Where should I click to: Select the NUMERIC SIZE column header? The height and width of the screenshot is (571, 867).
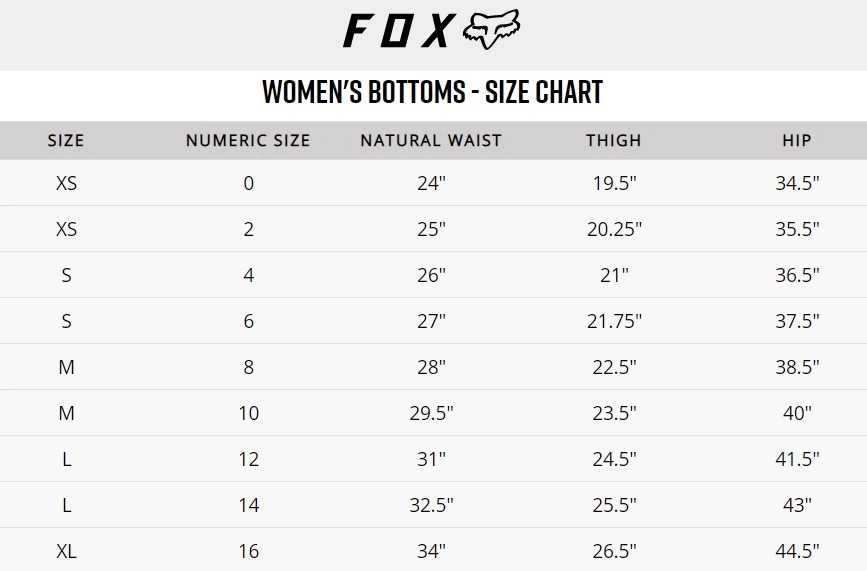pyautogui.click(x=248, y=141)
